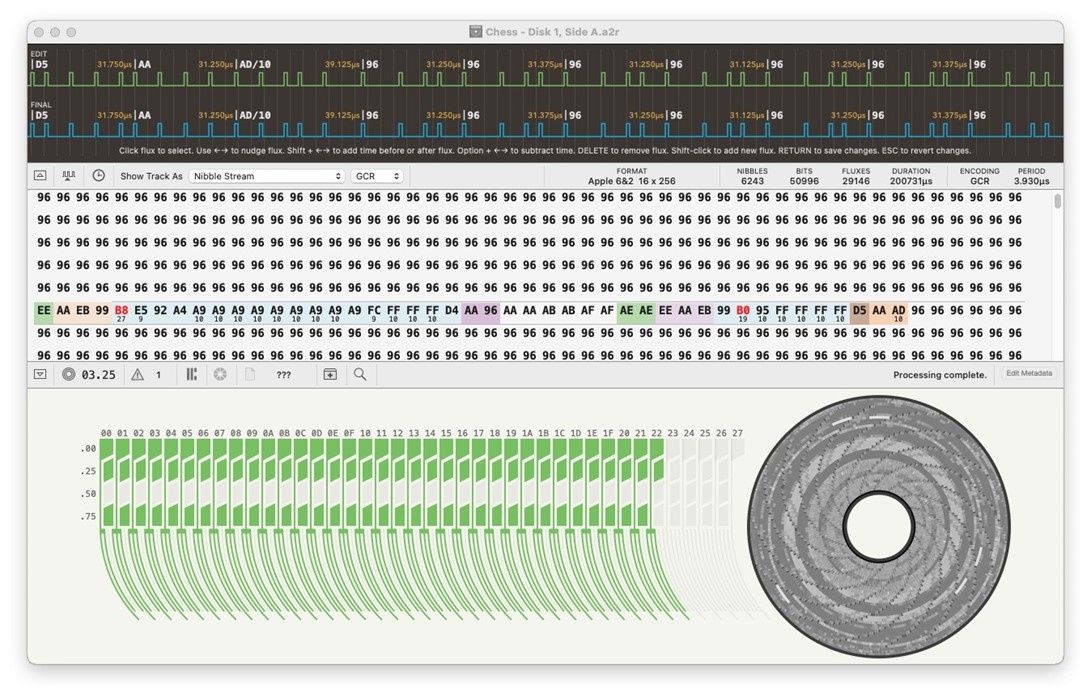Screen dimensions: 1091x698
Task: Collapse the flux editor panel icon
Action: (40, 176)
